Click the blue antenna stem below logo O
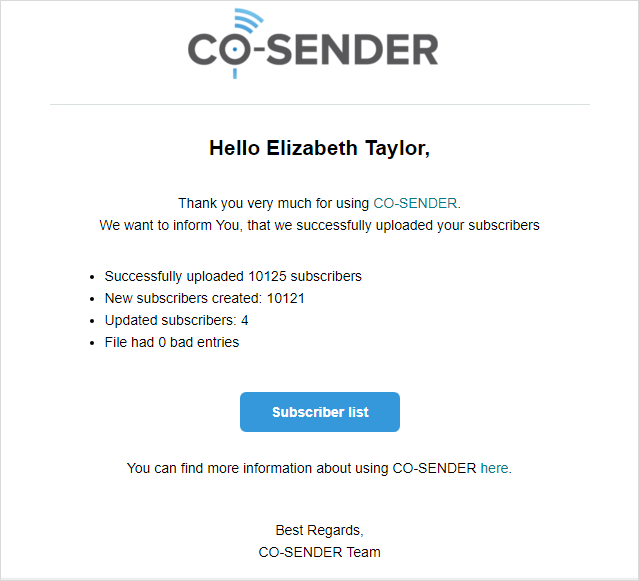Viewport: 639px width, 581px height. [x=235, y=73]
